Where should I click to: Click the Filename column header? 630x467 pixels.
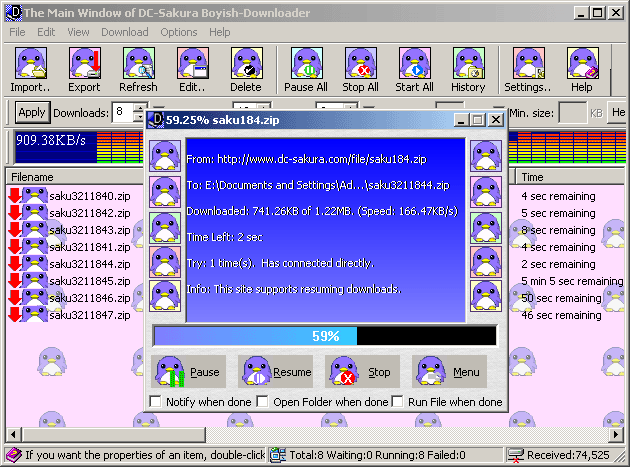coord(76,177)
